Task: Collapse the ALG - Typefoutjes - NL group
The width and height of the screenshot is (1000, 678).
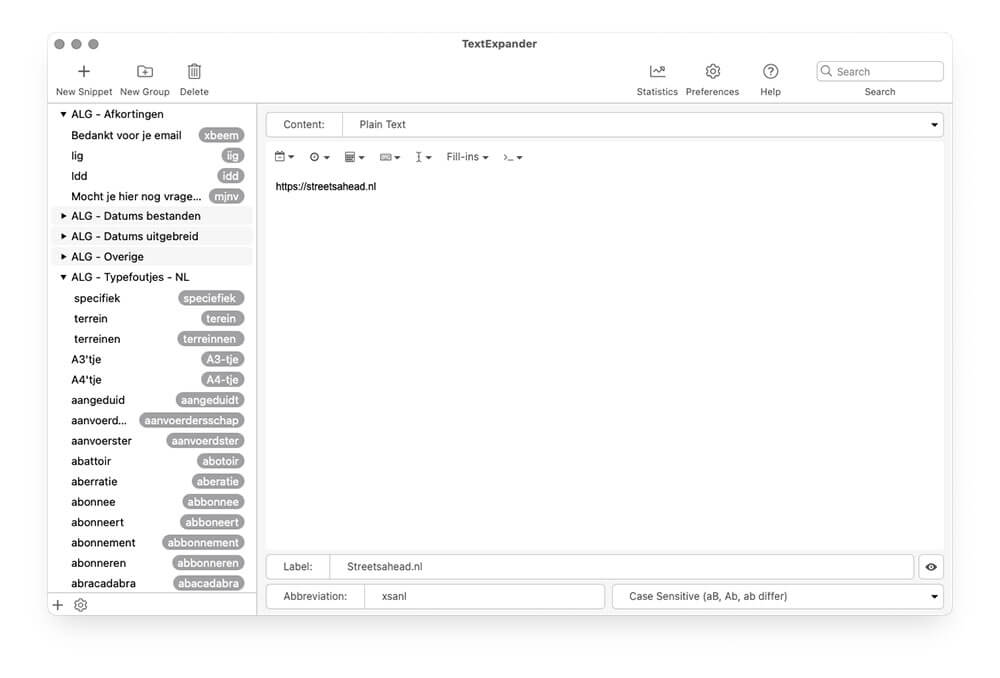Action: click(x=63, y=276)
